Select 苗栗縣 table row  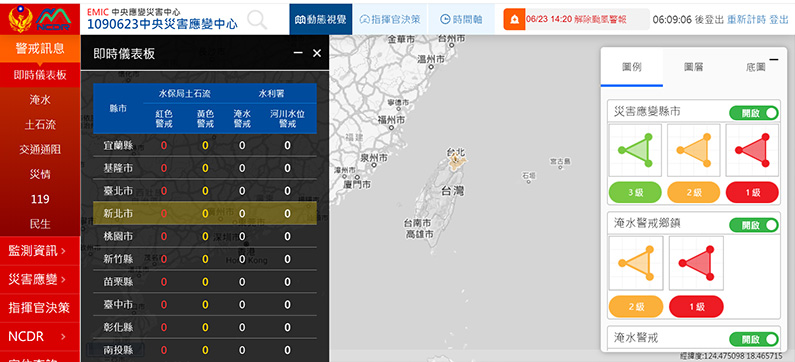pos(205,282)
